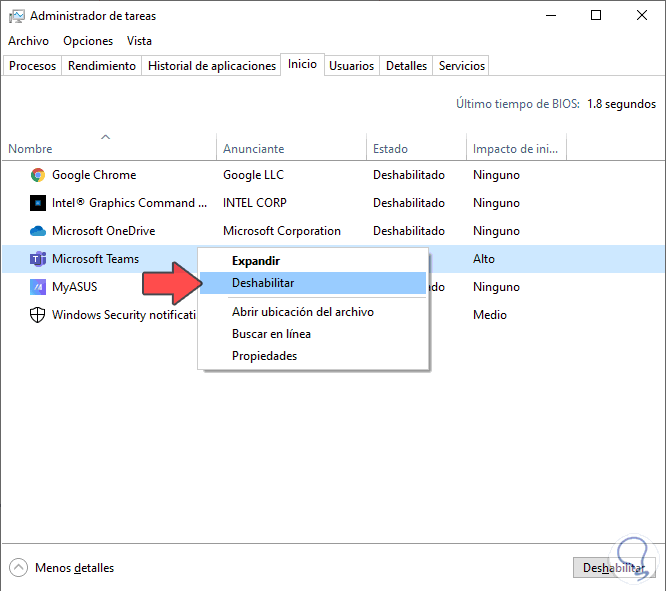This screenshot has height=591, width=666.
Task: Click the Medio impact for Windows Security
Action: [490, 315]
